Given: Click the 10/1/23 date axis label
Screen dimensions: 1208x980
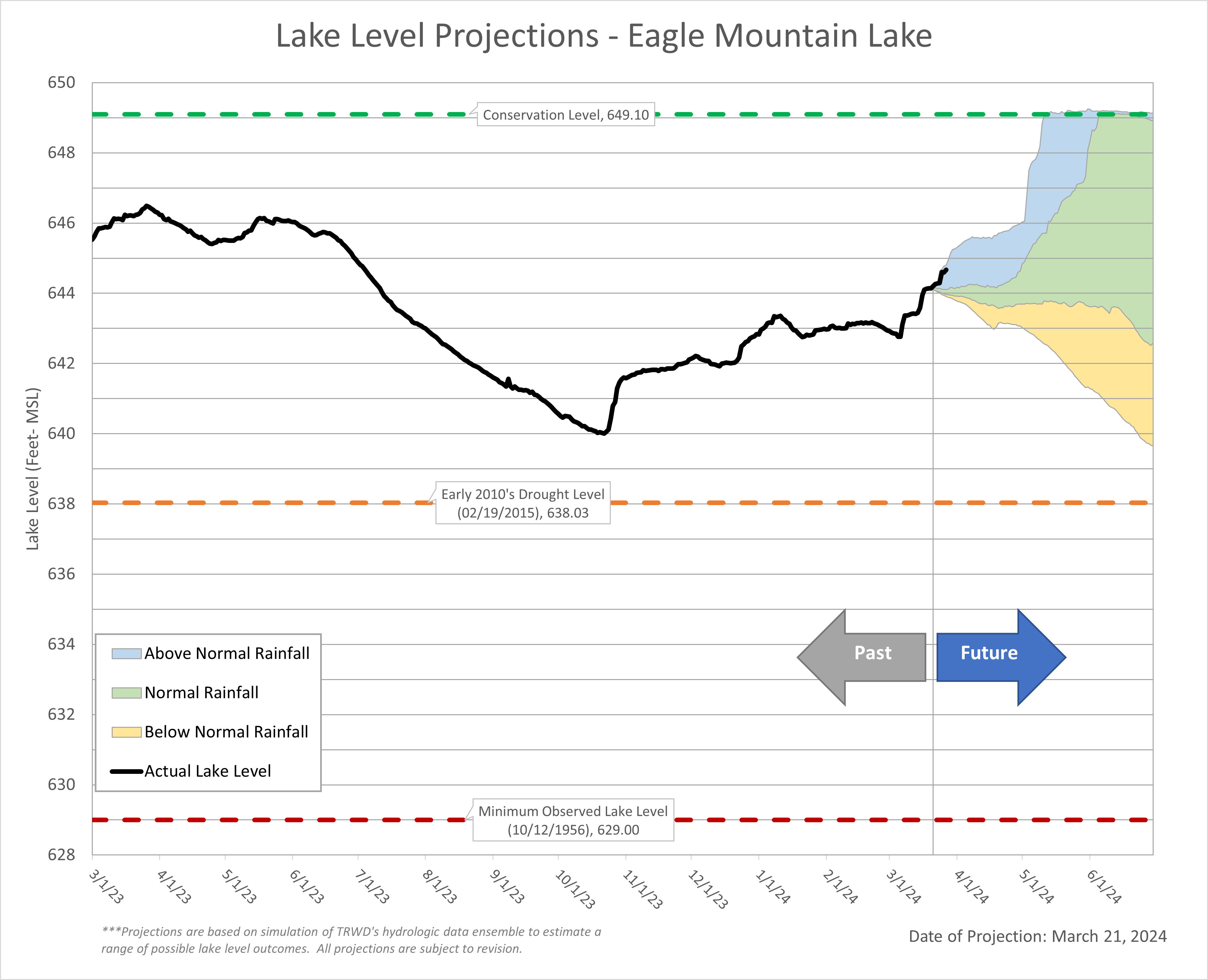Looking at the screenshot, I should [x=575, y=890].
